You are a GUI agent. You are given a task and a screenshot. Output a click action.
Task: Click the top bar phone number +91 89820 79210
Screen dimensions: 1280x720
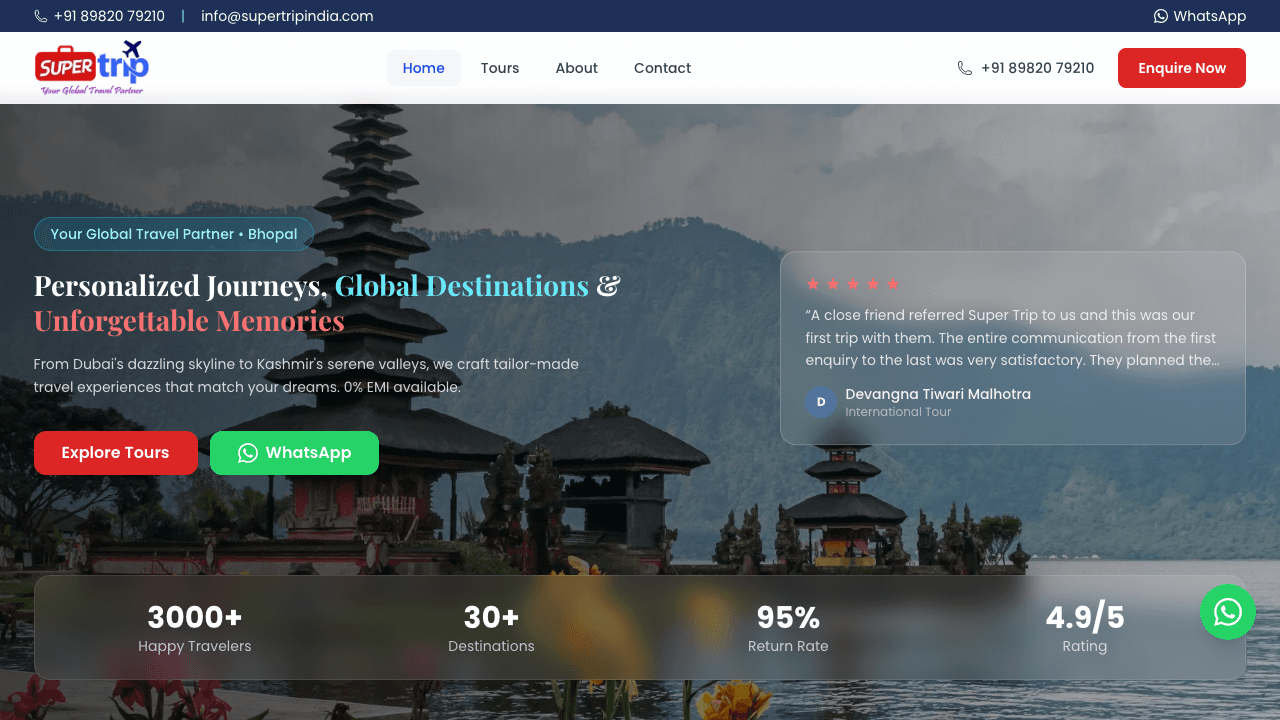click(x=100, y=16)
